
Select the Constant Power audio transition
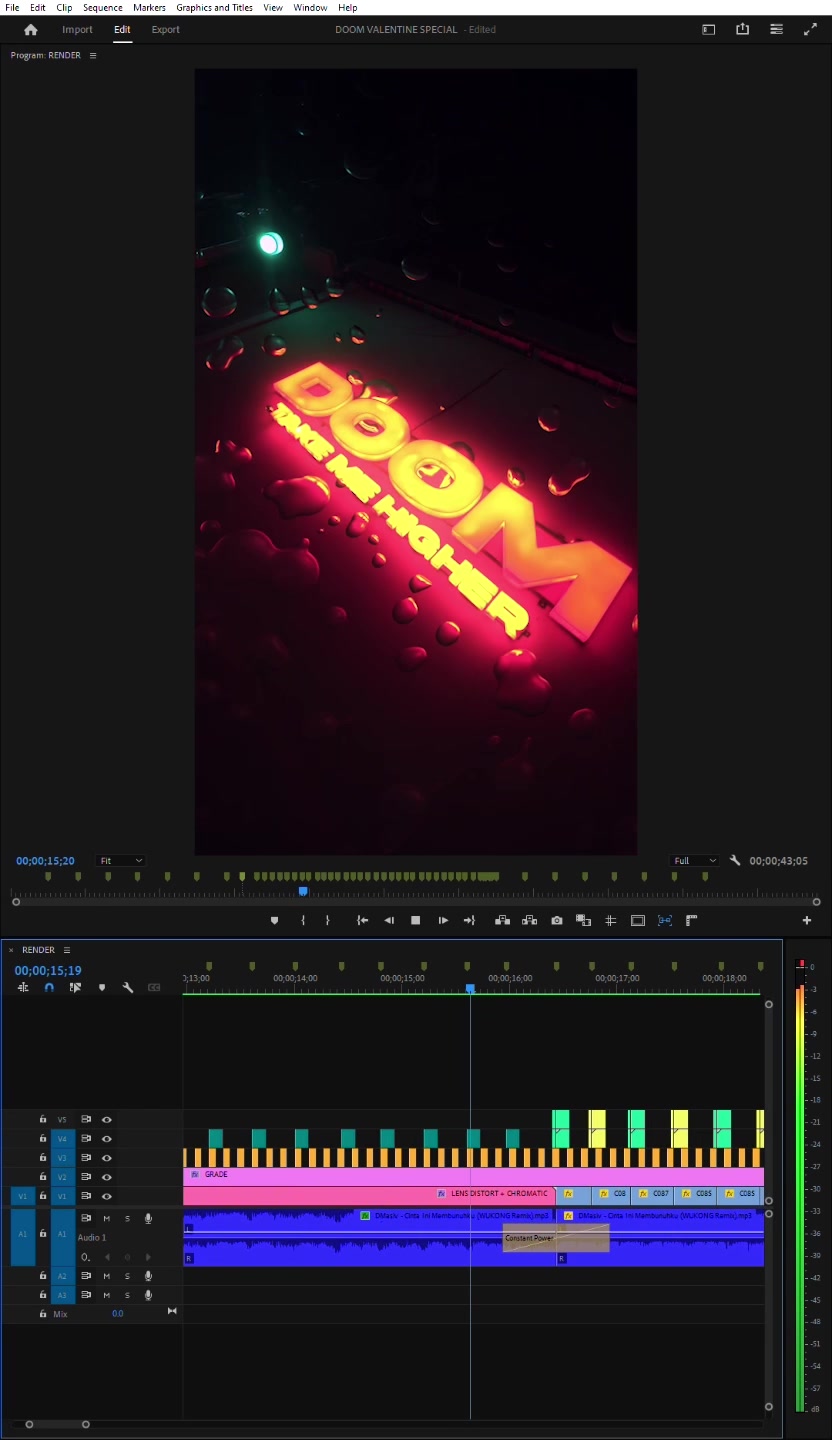(556, 1238)
